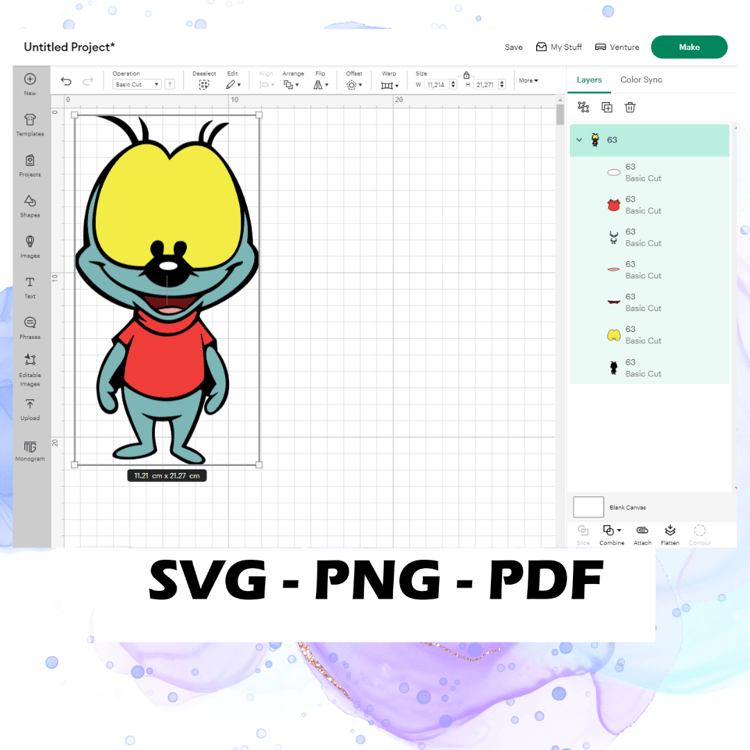Click the canvas vertical scrollbar

coord(560,115)
